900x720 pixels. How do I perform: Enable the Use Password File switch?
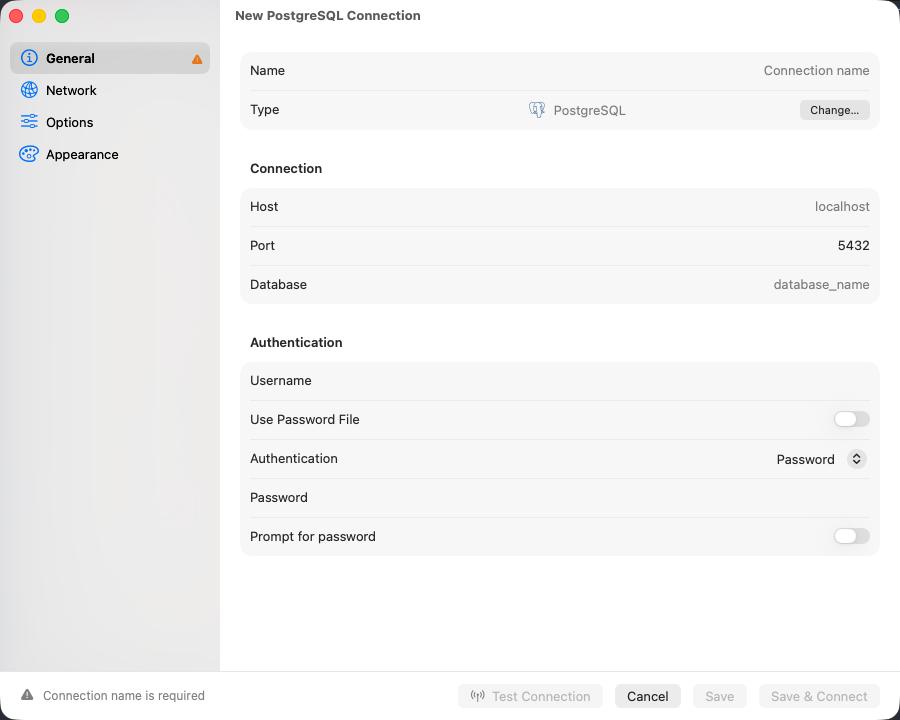click(852, 419)
